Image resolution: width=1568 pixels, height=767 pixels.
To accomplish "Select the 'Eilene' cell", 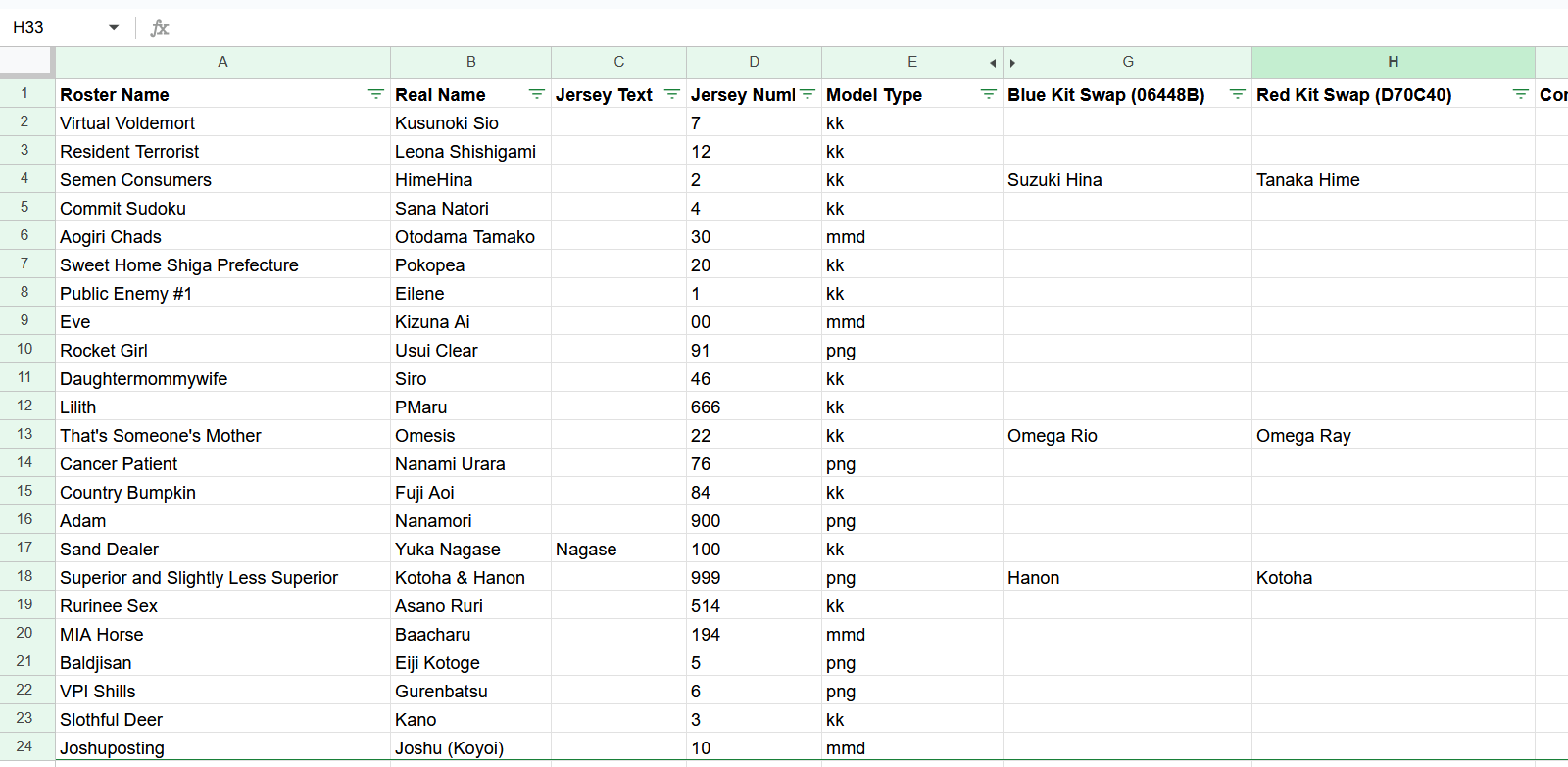I will (x=471, y=293).
